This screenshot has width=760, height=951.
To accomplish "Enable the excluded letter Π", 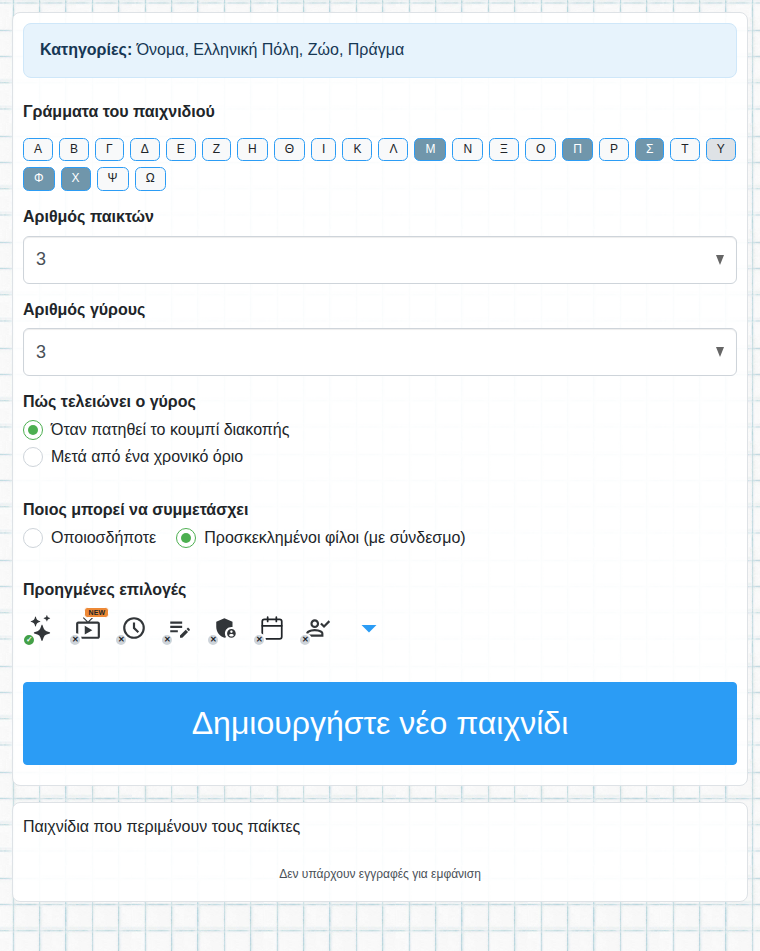I will coord(577,149).
